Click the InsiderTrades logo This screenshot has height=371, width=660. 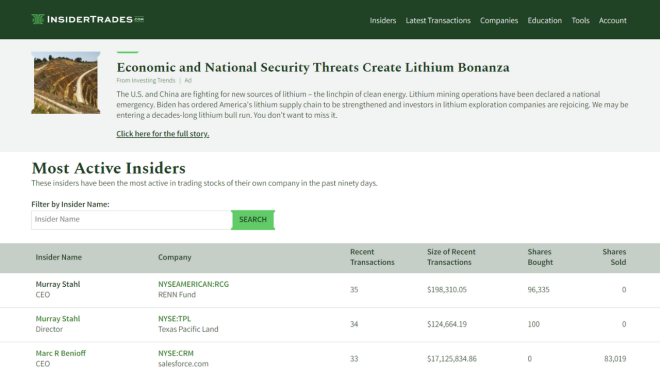coord(88,19)
